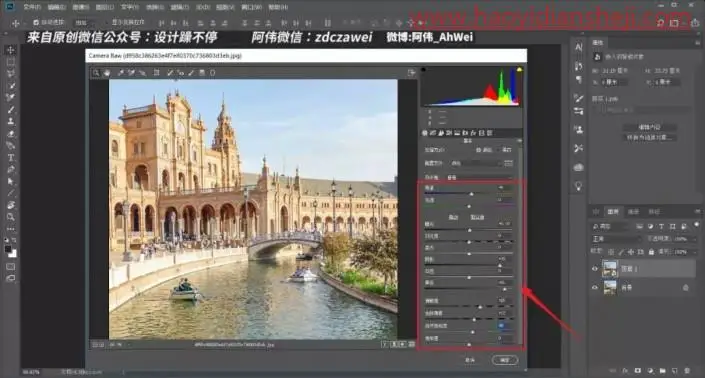705x378 pixels.
Task: Click the add layer style fx icon
Action: click(625, 371)
